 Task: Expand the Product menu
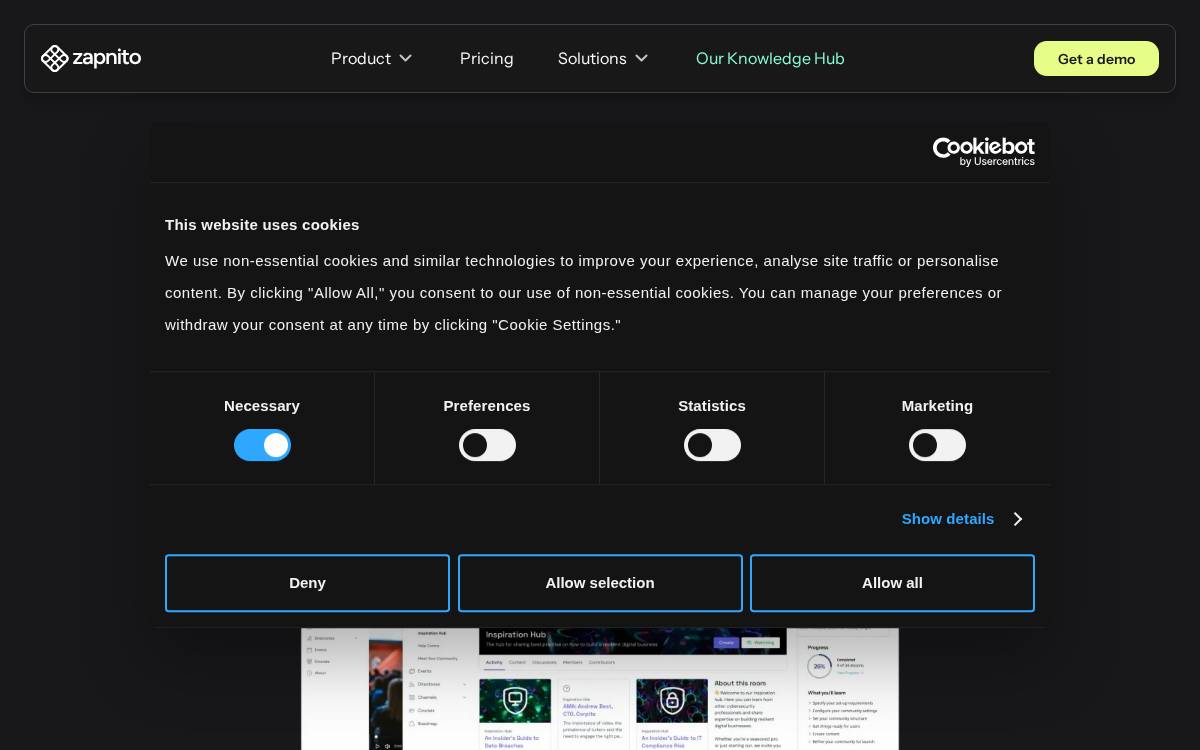point(372,58)
